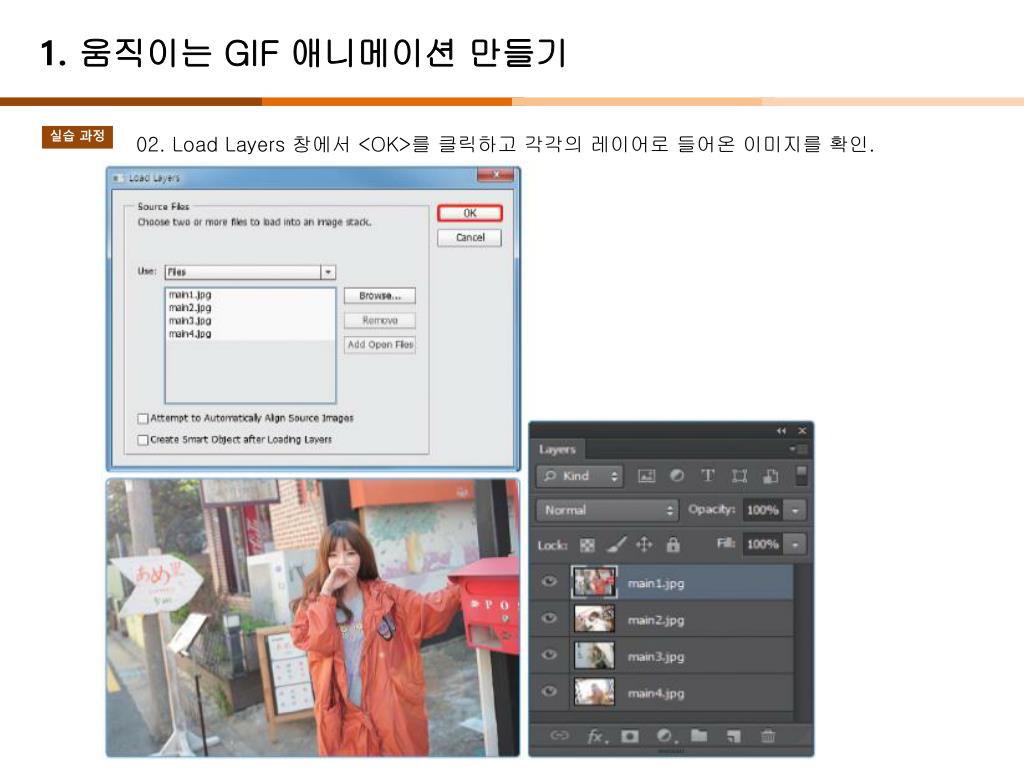Collapse the Layers panel double arrows
Screen dimensions: 1024x768
[x=781, y=430]
